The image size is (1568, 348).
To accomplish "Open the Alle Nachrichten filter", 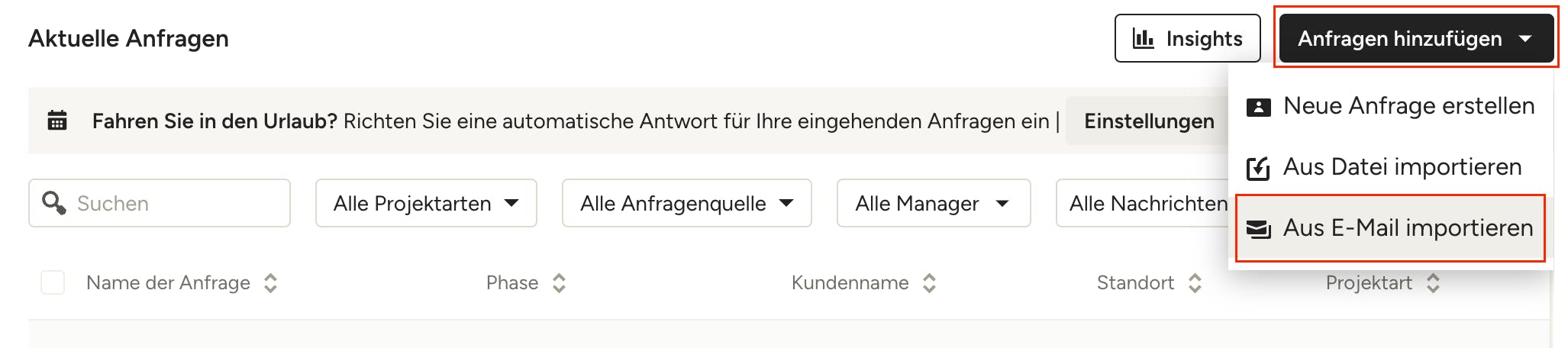I will 1143,203.
